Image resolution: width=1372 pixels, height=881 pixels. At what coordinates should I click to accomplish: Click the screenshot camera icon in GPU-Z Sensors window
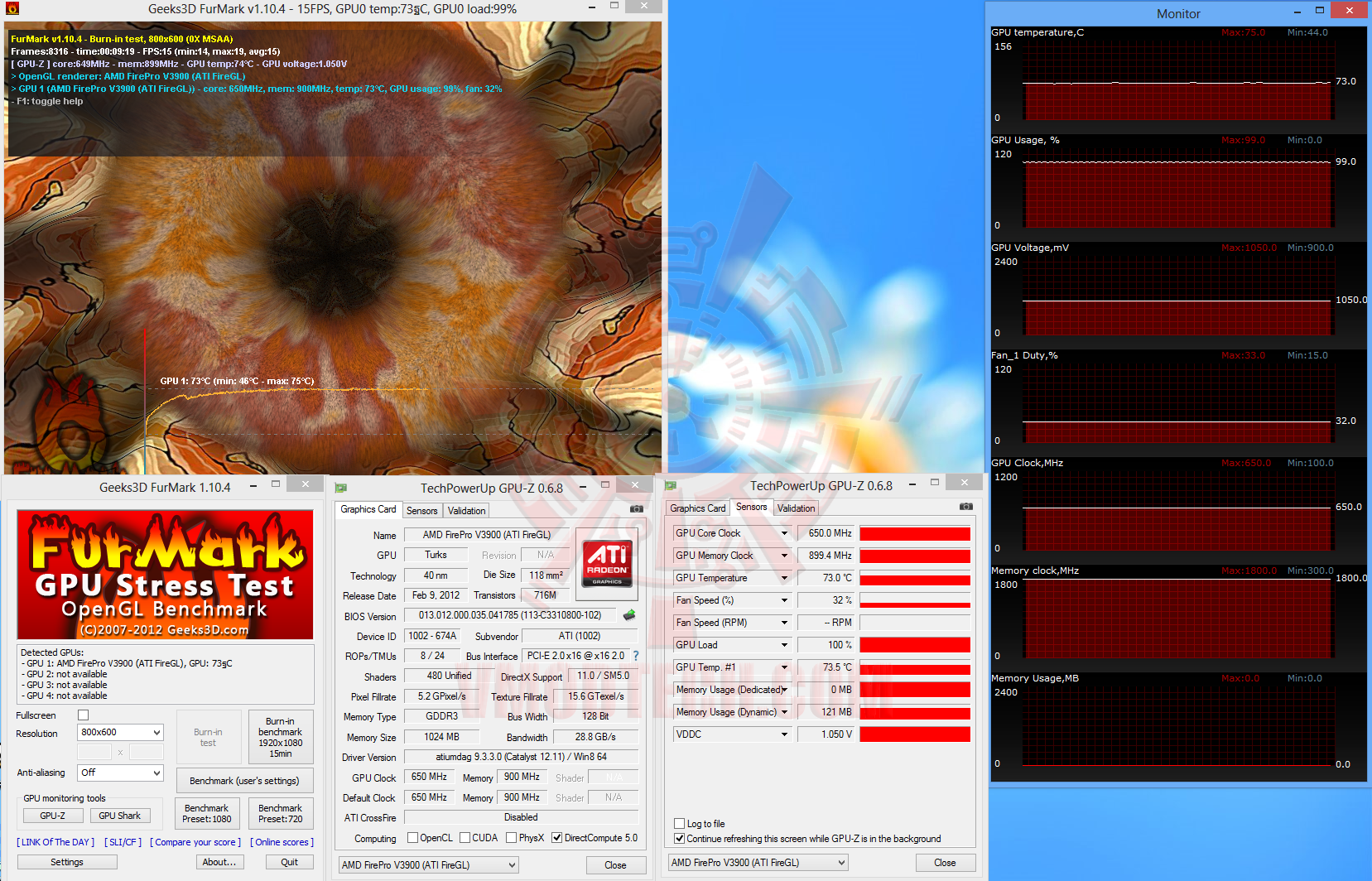point(966,506)
